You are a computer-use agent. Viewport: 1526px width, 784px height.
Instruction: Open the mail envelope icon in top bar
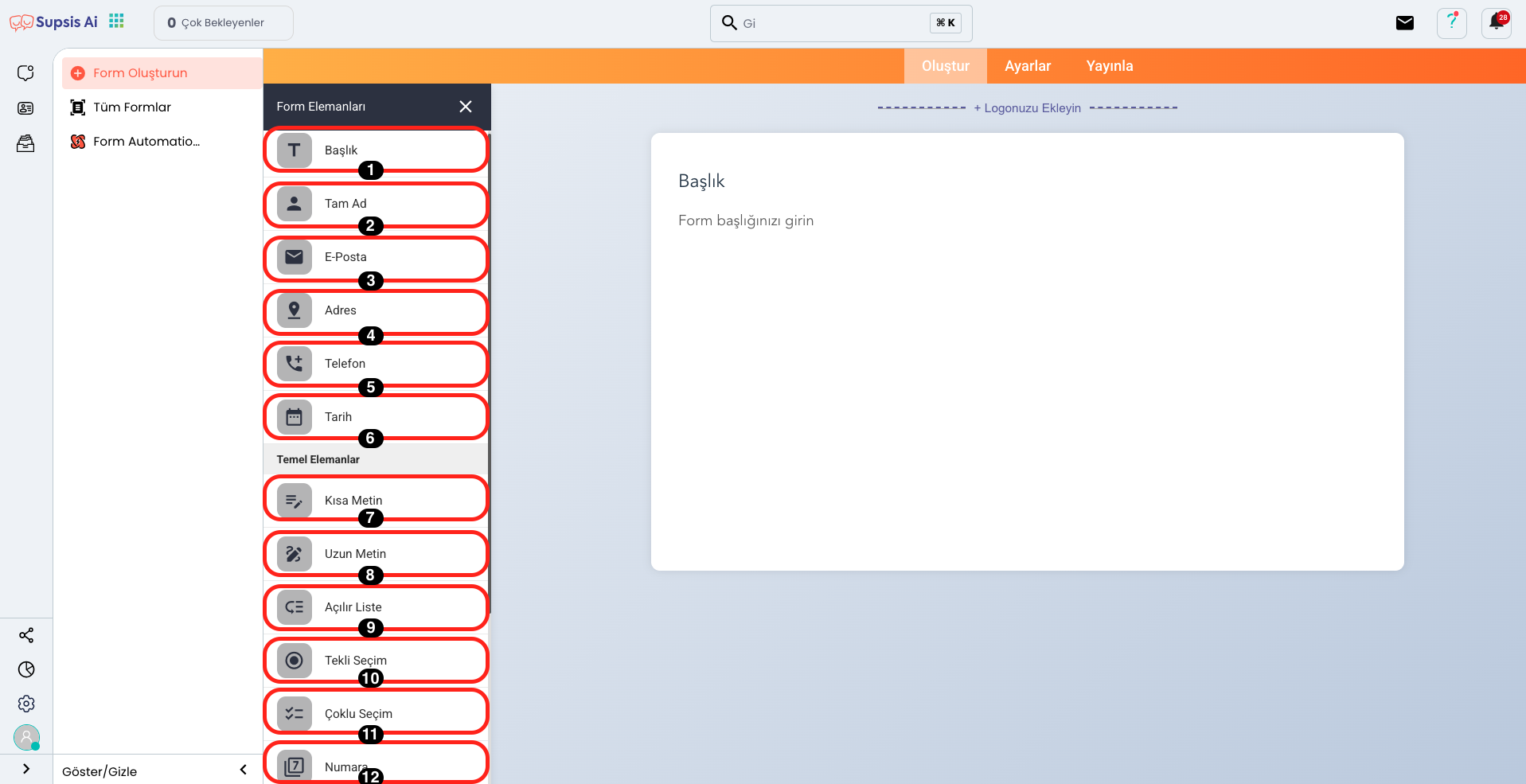pos(1405,23)
